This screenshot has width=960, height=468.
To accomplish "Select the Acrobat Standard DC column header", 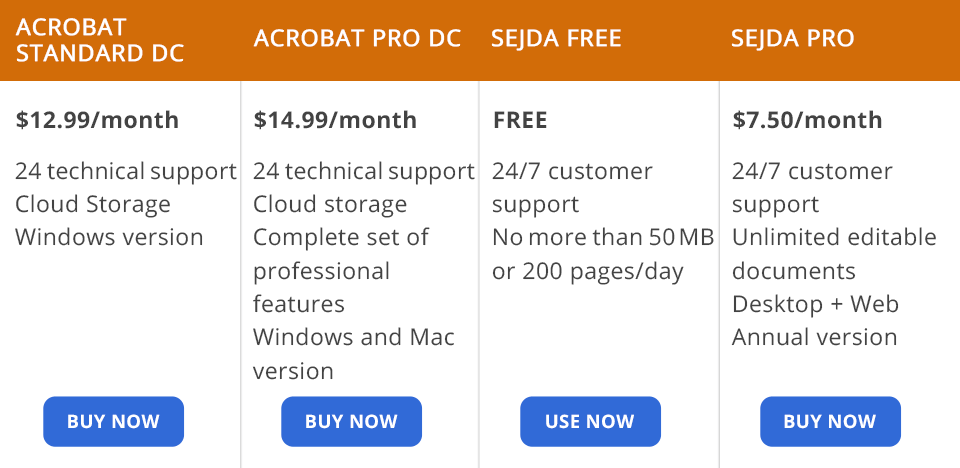I will 100,40.
